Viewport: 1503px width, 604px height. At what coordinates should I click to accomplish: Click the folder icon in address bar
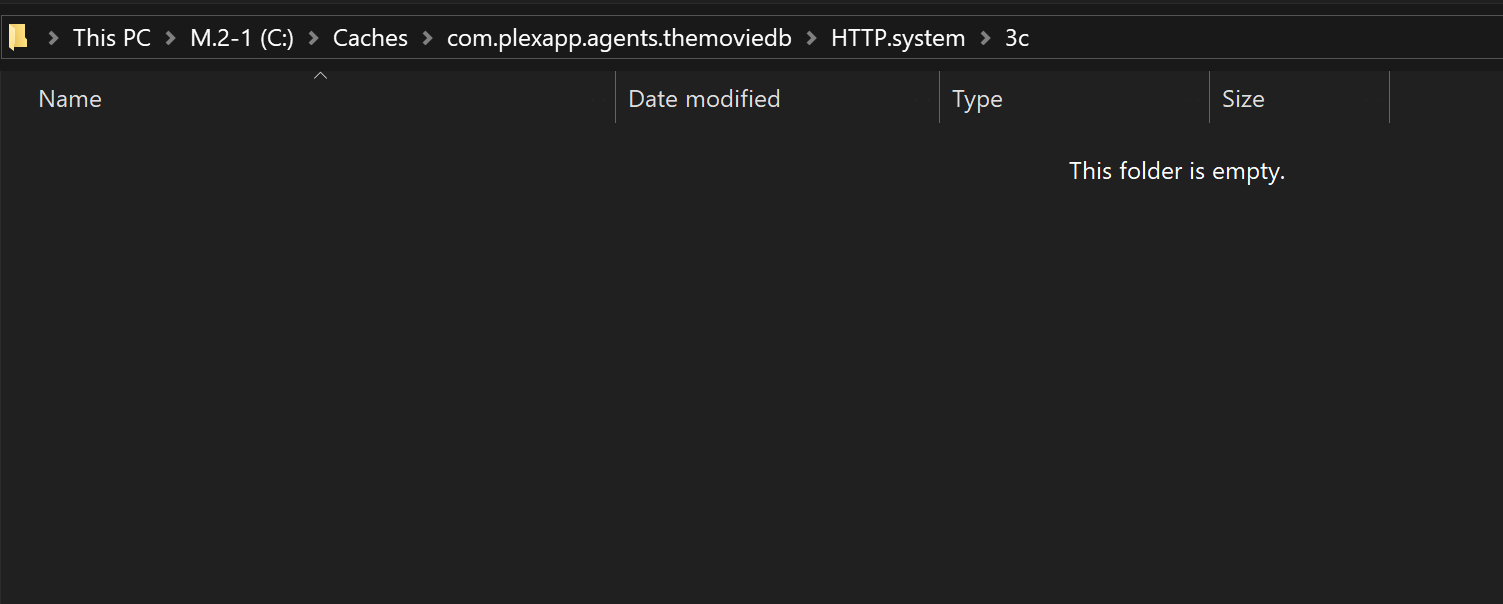pyautogui.click(x=18, y=38)
